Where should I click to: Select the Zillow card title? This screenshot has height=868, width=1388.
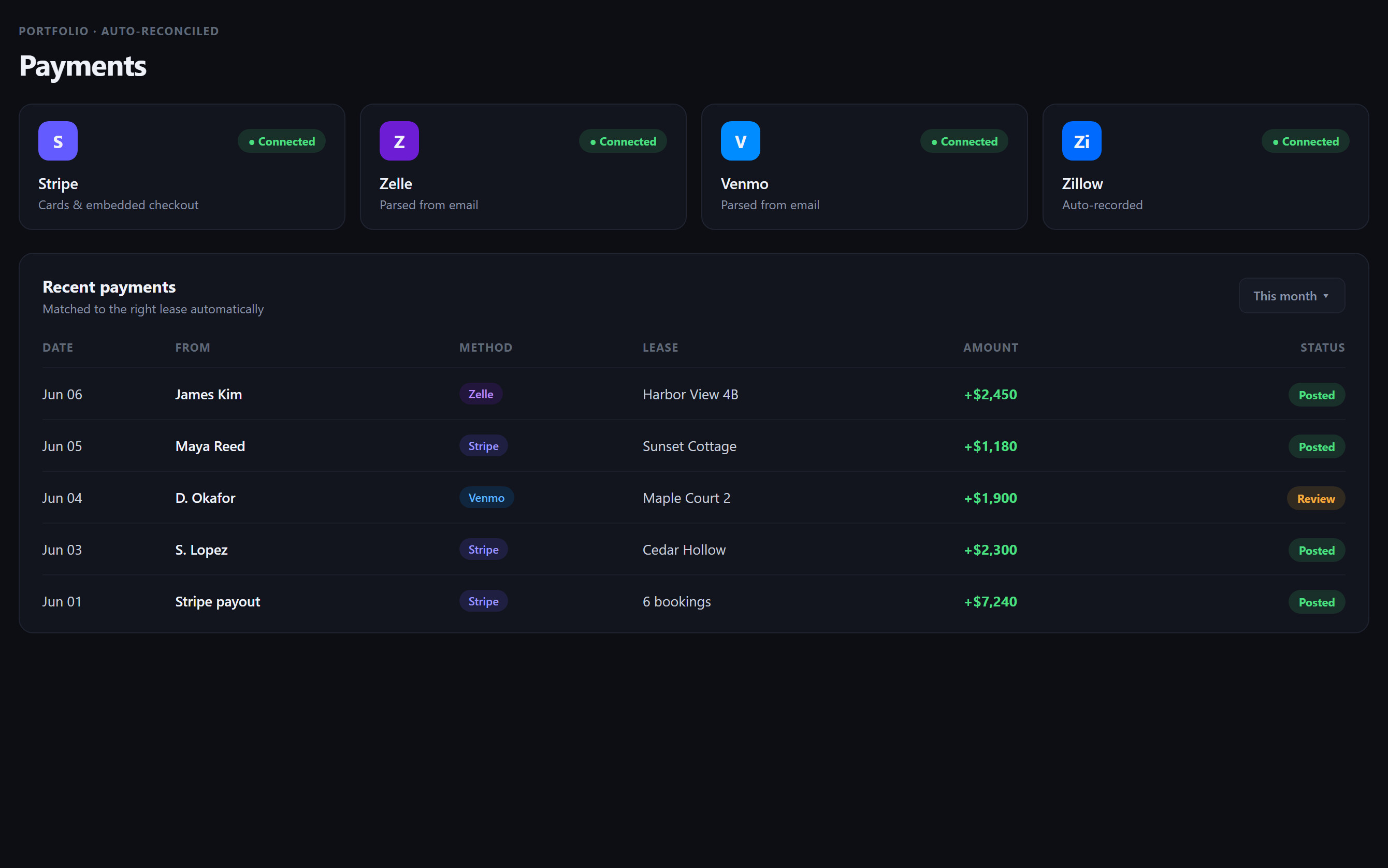1082,184
